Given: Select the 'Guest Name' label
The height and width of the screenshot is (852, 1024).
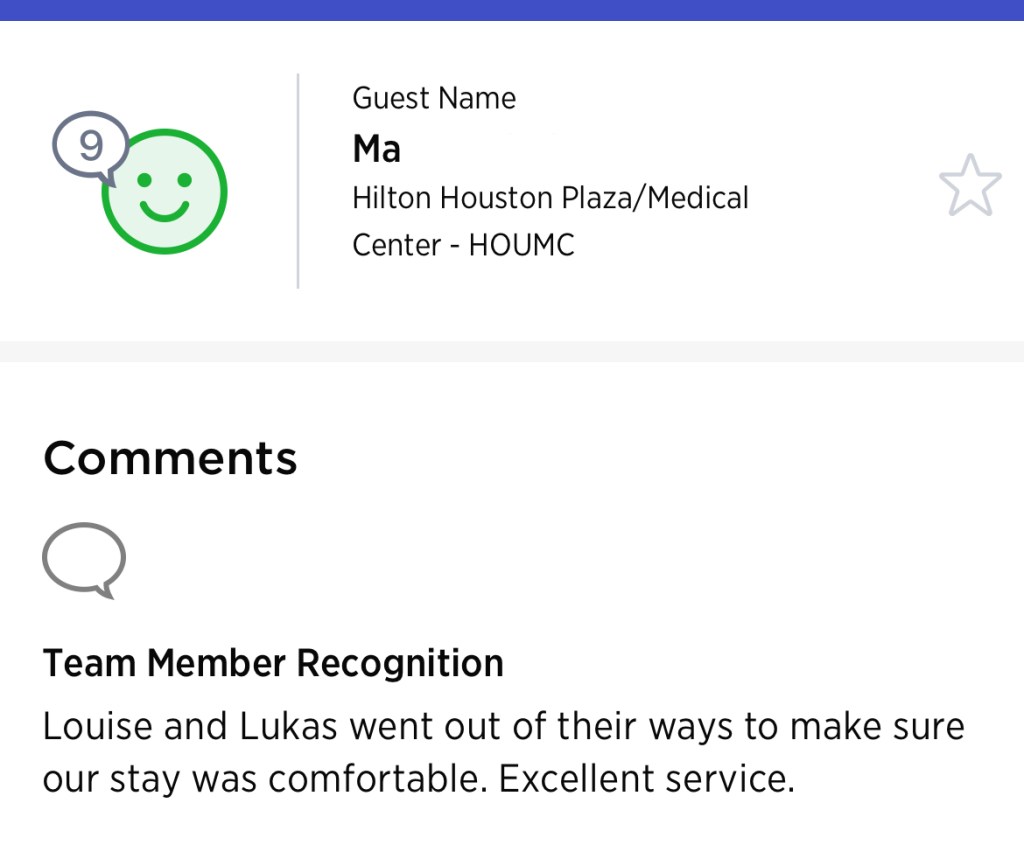Looking at the screenshot, I should coord(434,98).
